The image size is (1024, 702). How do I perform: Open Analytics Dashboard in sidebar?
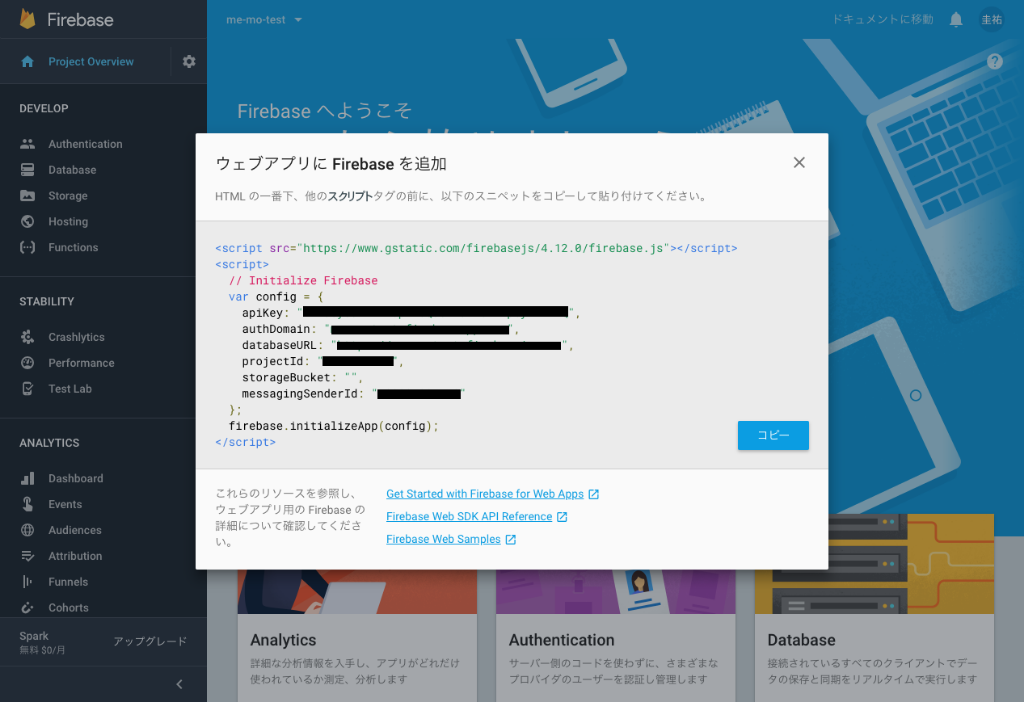click(x=76, y=478)
